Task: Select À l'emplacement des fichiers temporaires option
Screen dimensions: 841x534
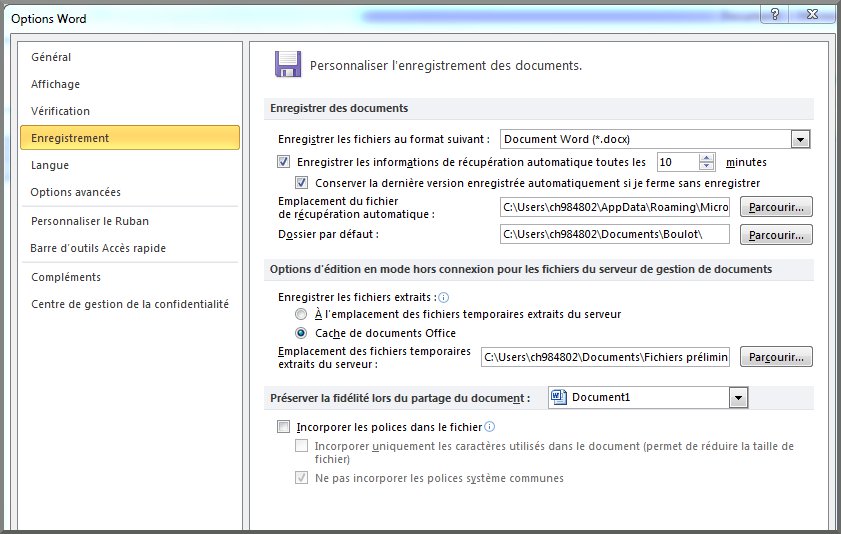Action: [x=302, y=314]
